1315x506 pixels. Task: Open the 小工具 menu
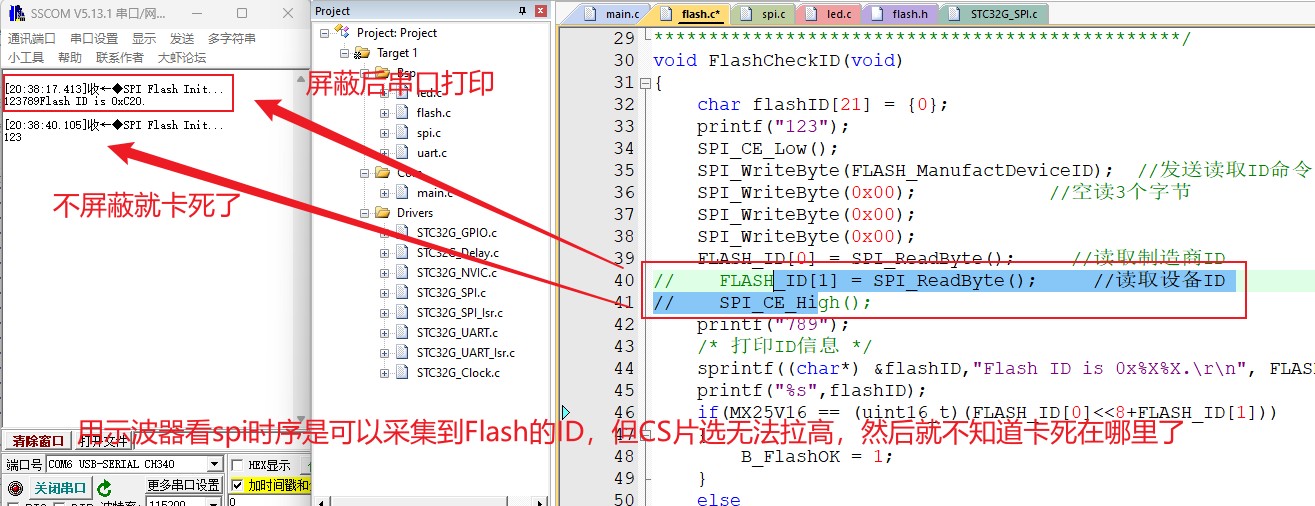(x=26, y=58)
